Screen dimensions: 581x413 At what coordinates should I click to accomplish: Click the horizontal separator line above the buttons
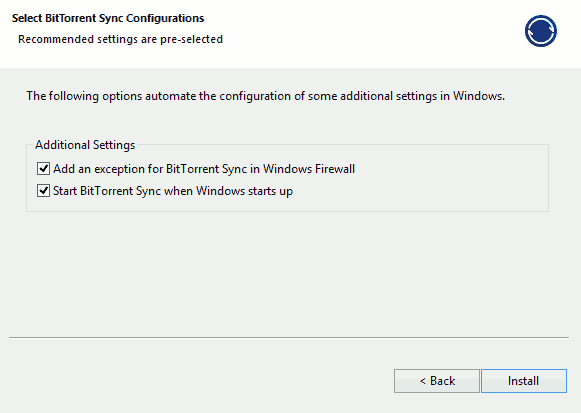pos(289,337)
